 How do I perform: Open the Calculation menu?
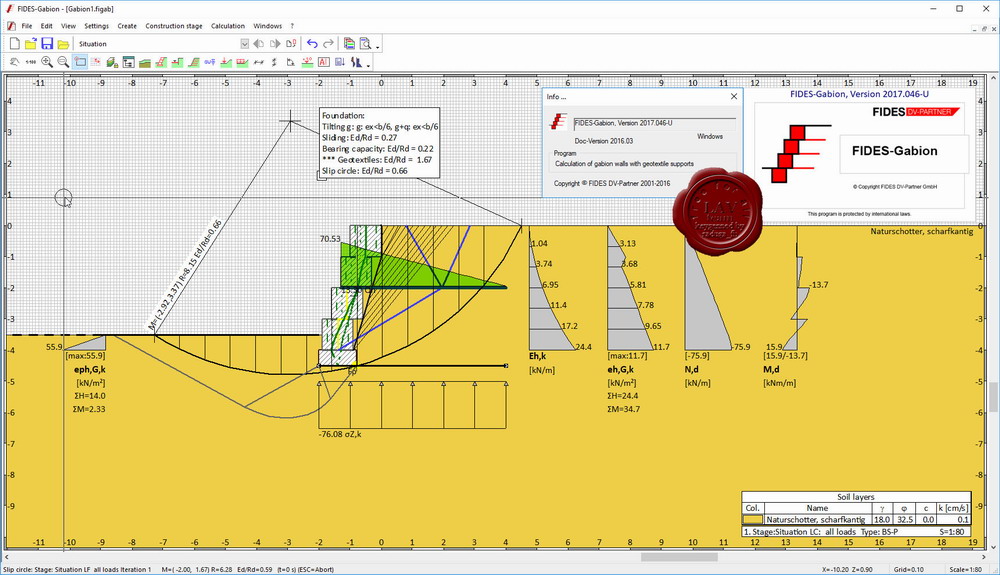(228, 26)
